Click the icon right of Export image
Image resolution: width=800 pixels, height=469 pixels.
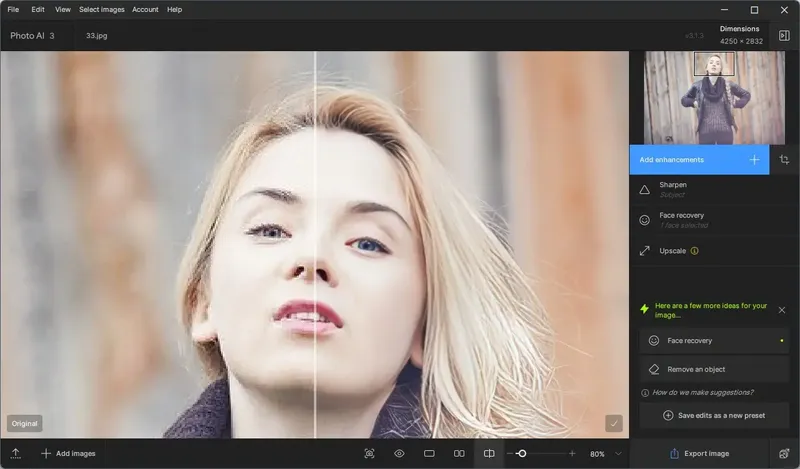point(784,453)
